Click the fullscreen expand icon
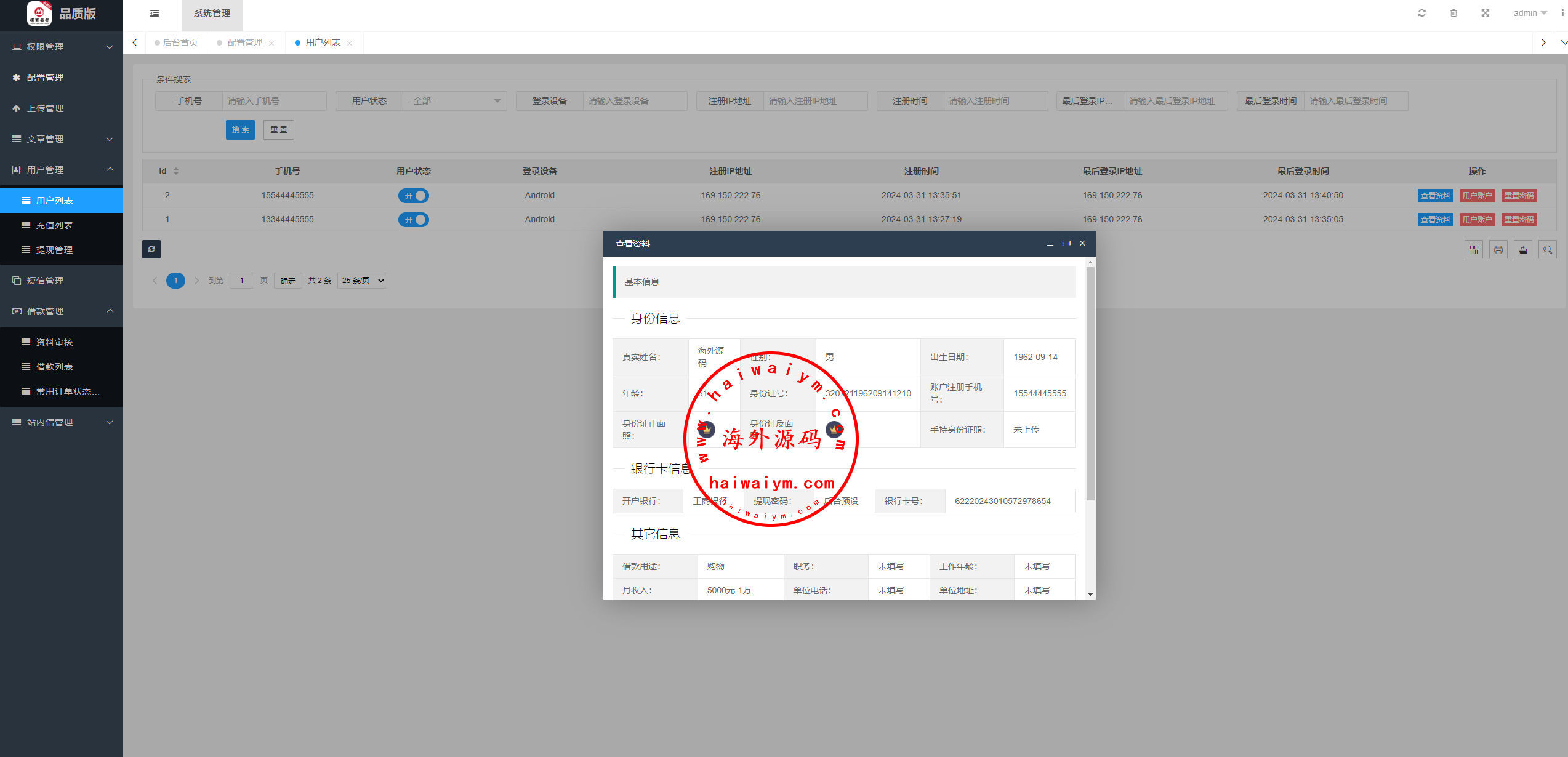 pyautogui.click(x=1485, y=13)
